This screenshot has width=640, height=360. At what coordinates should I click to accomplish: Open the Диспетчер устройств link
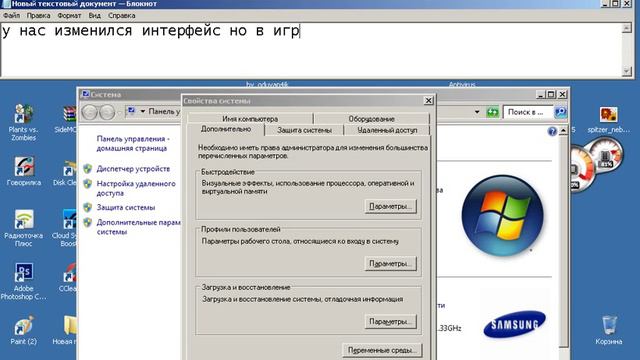click(133, 169)
